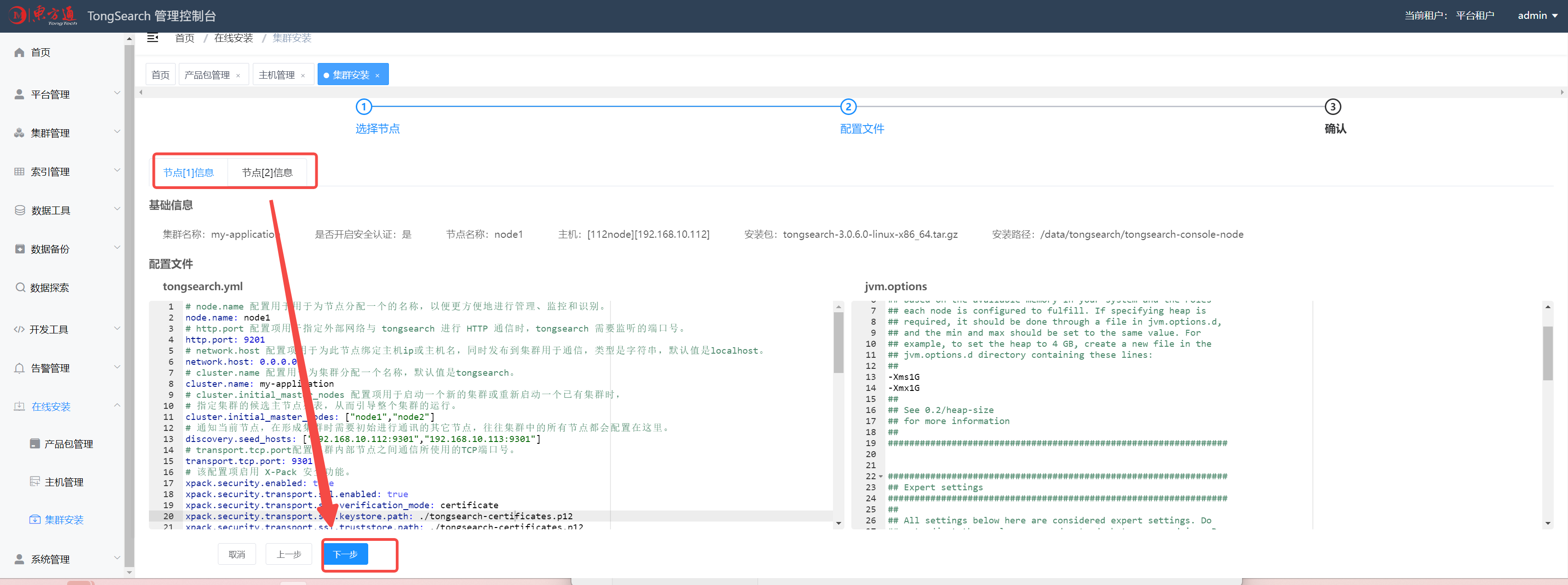The height and width of the screenshot is (585, 1568).
Task: Fold line 22 in the jvm.options editor
Action: pyautogui.click(x=880, y=476)
